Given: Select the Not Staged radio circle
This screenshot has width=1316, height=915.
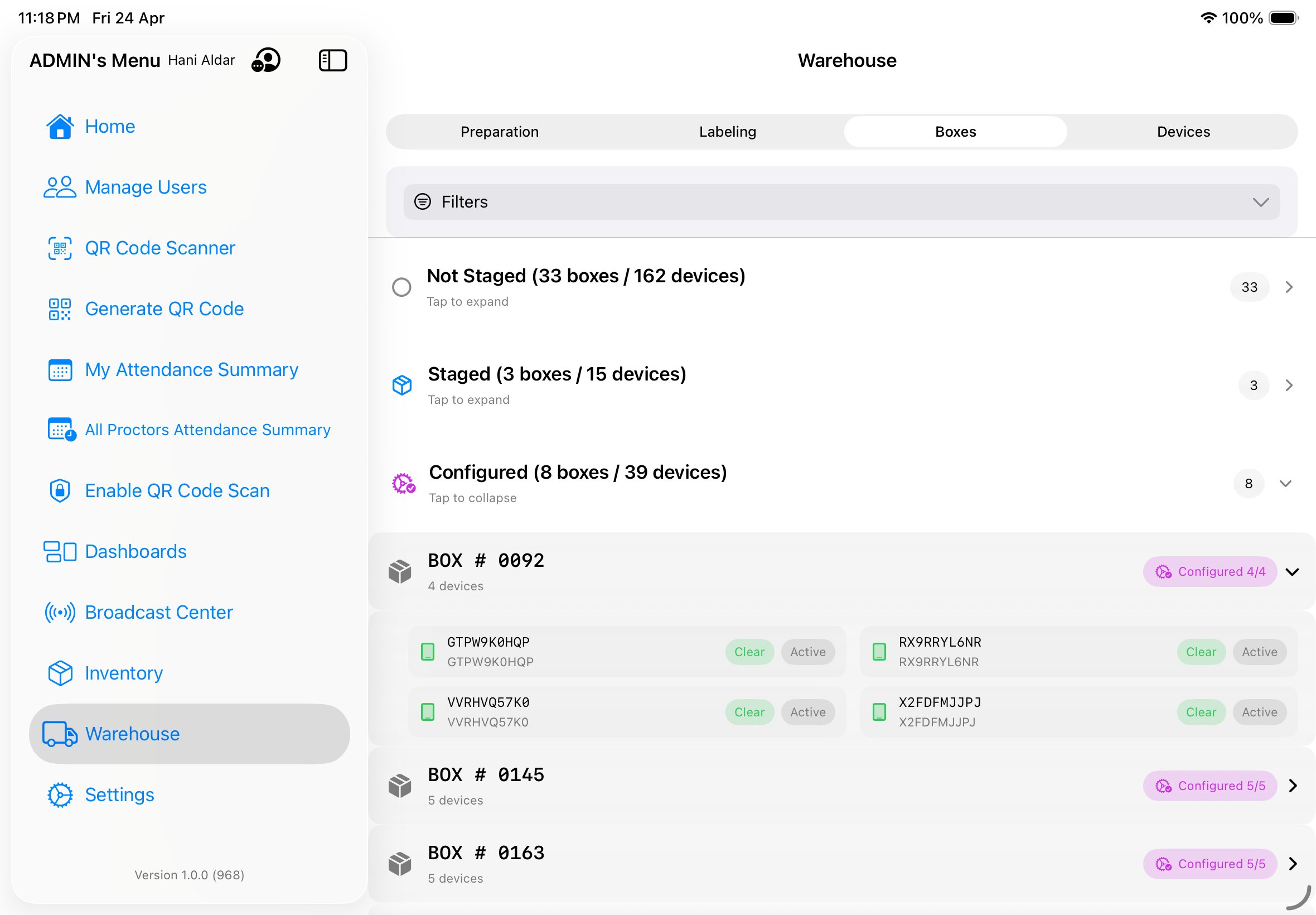Looking at the screenshot, I should click(401, 287).
